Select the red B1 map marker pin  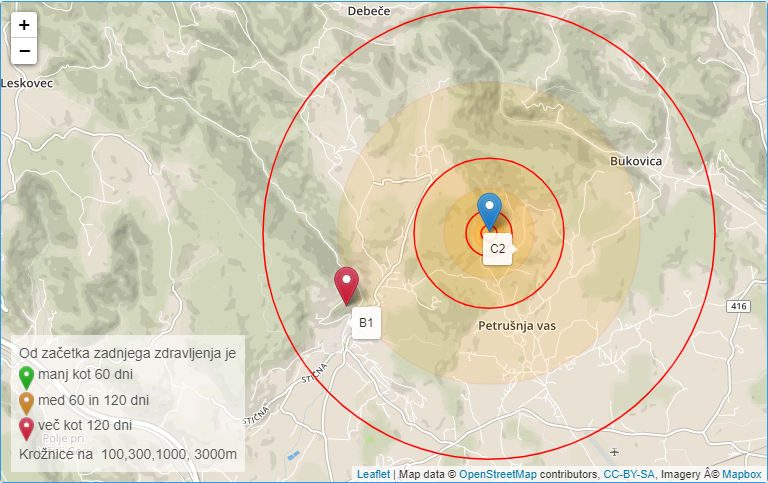pos(346,287)
